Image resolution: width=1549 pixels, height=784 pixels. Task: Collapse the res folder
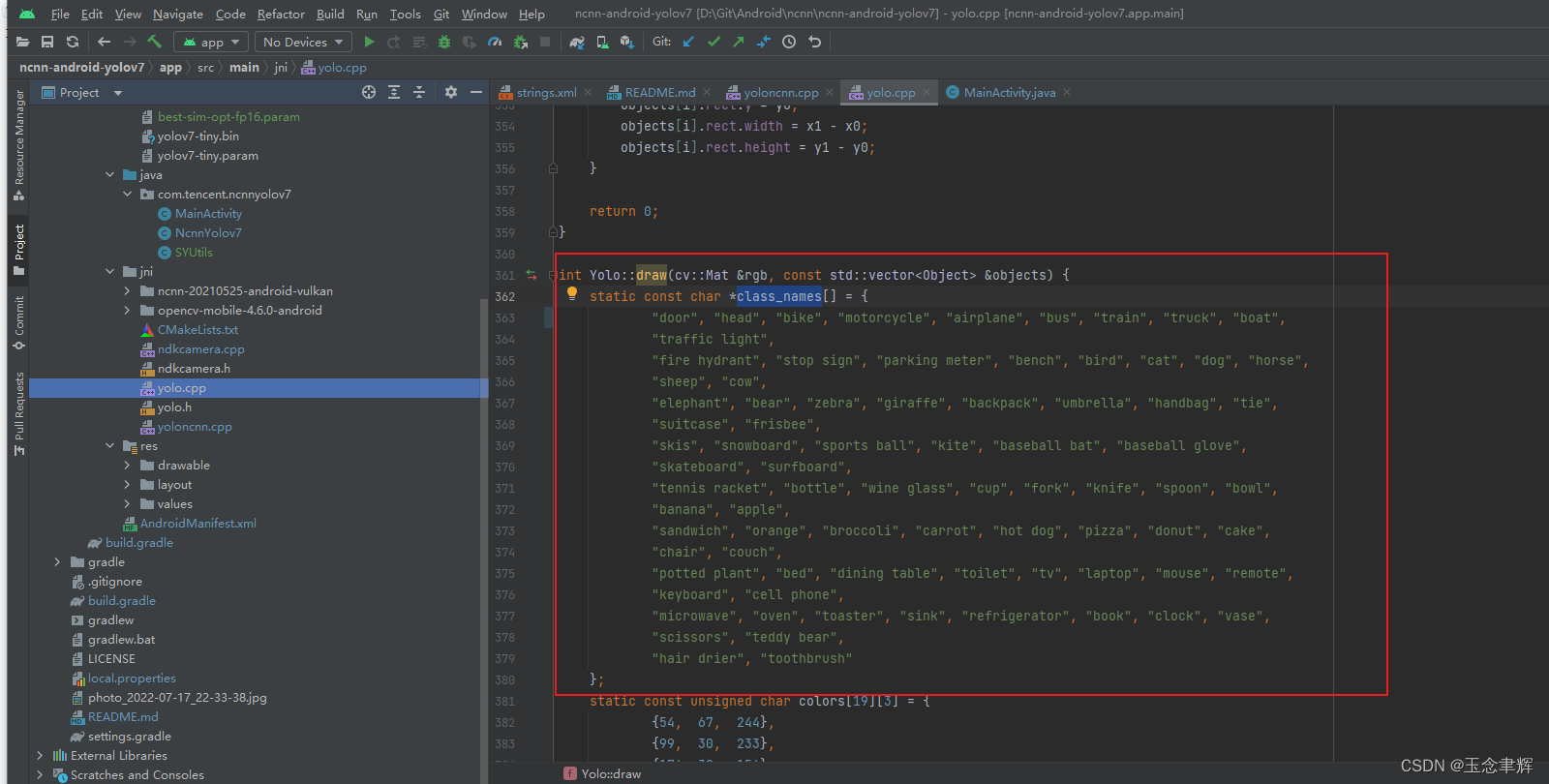109,446
